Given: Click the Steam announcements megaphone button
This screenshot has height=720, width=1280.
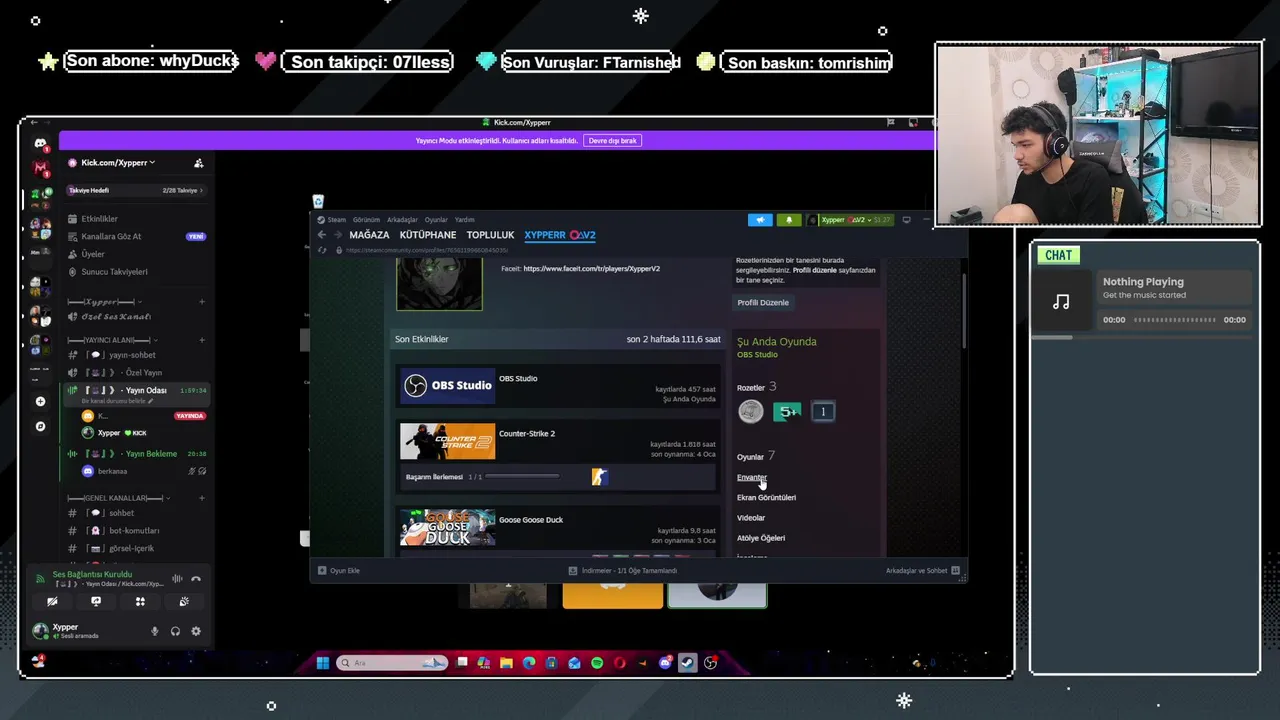Looking at the screenshot, I should [x=760, y=220].
